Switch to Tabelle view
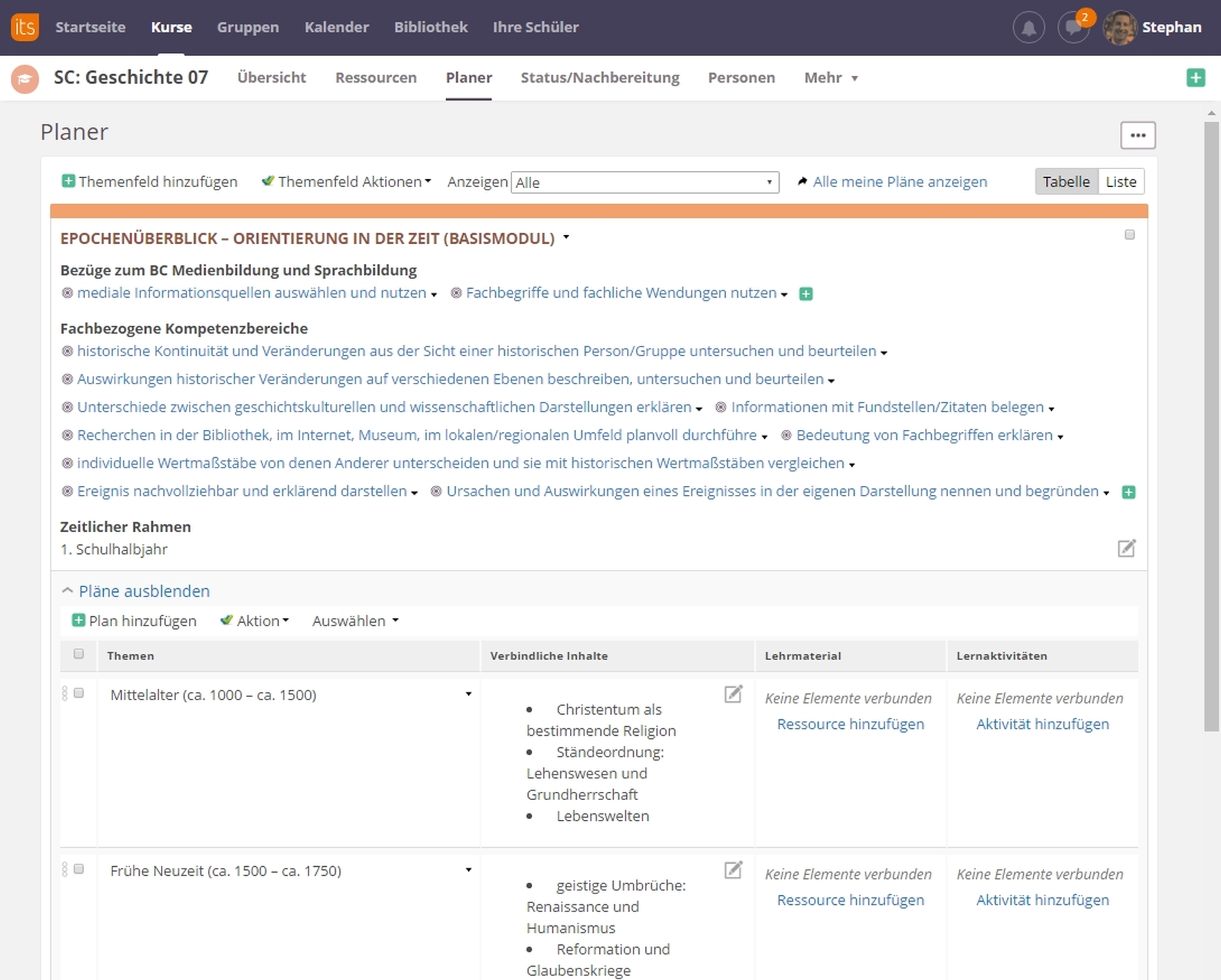 pos(1066,182)
